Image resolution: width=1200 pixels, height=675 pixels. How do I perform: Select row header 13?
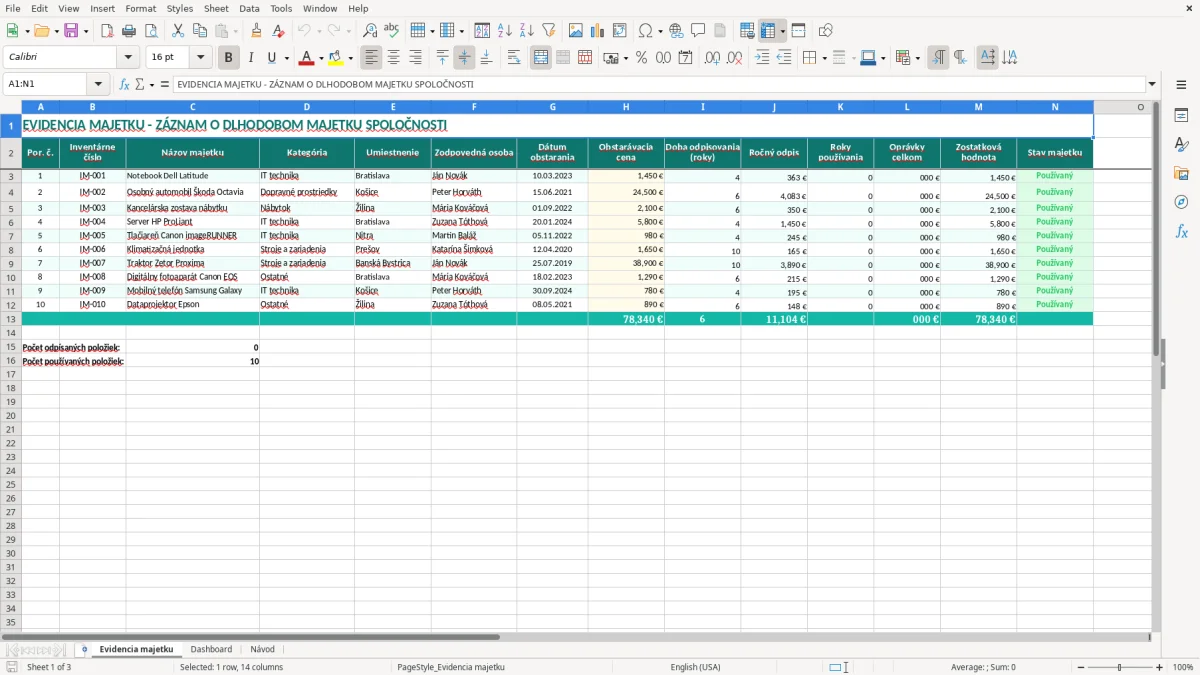tap(11, 319)
